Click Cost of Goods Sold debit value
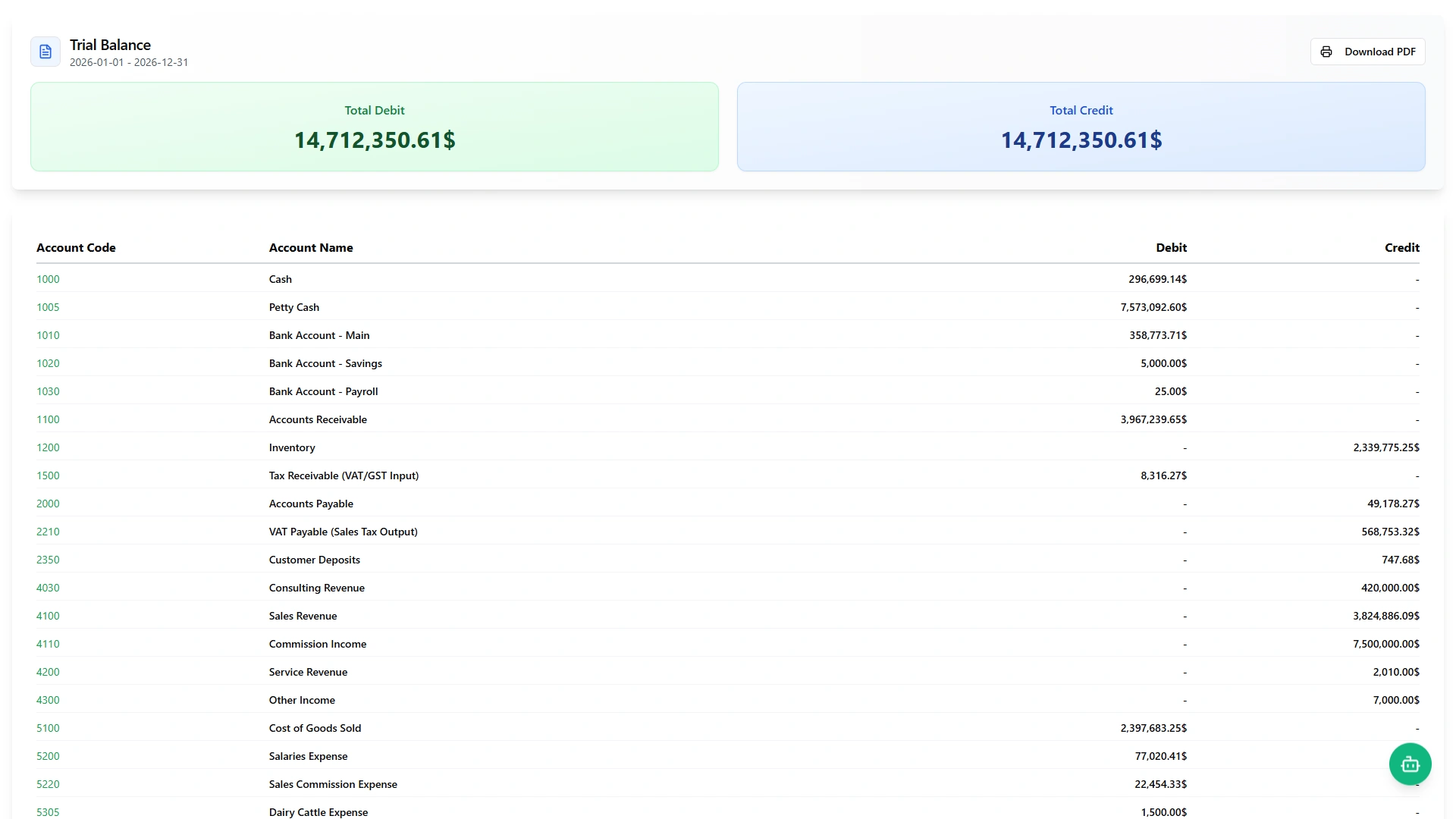The image size is (1456, 819). coord(1153,728)
